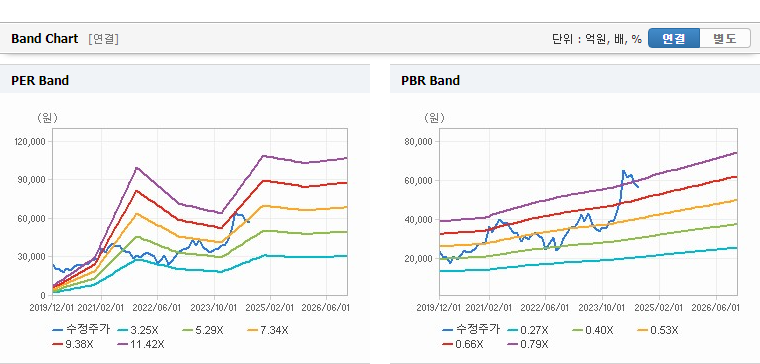Click 2026/06/01 date label on PBR chart

pyautogui.click(x=716, y=308)
